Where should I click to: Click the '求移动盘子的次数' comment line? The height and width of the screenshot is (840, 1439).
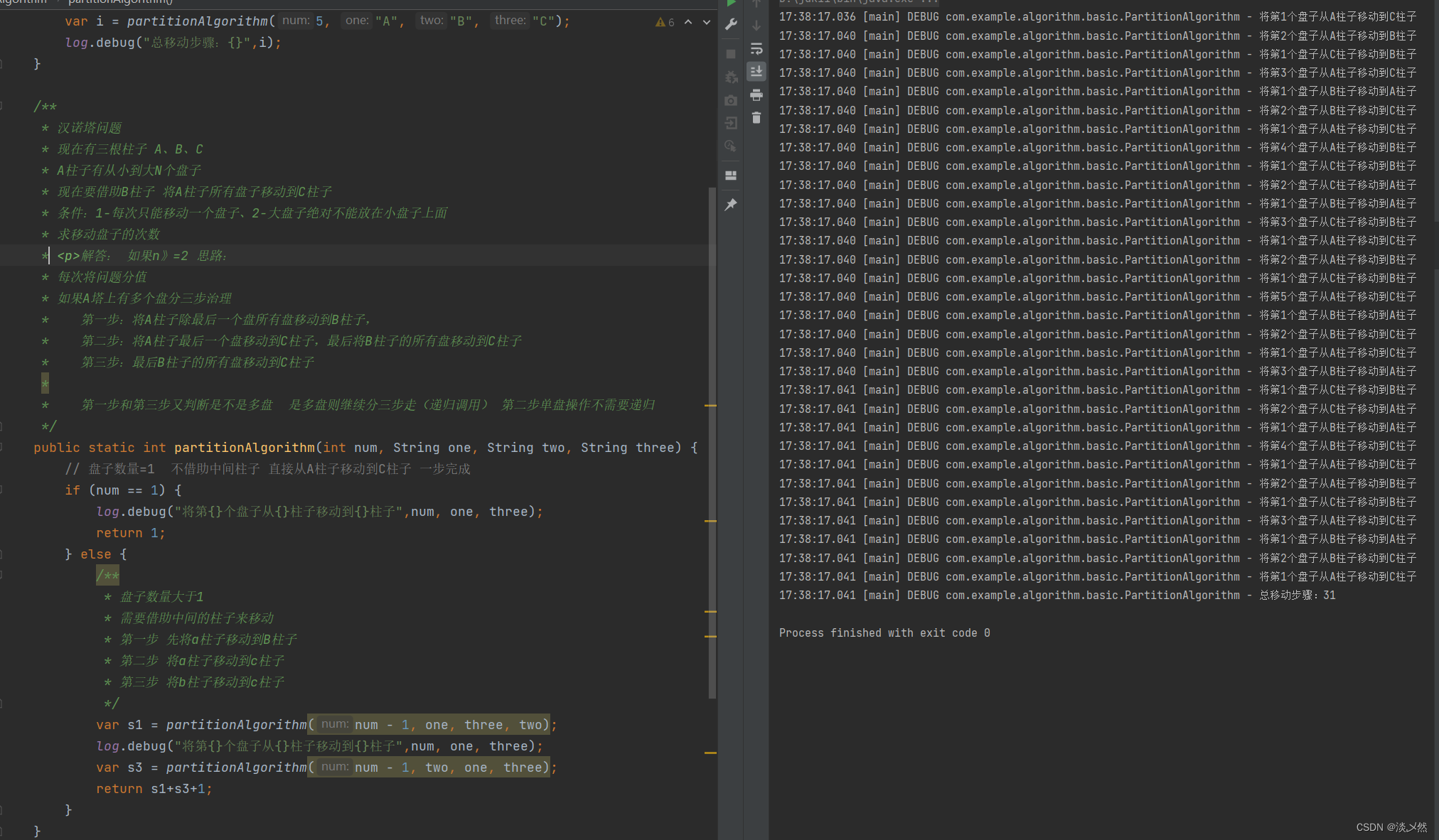click(x=109, y=235)
